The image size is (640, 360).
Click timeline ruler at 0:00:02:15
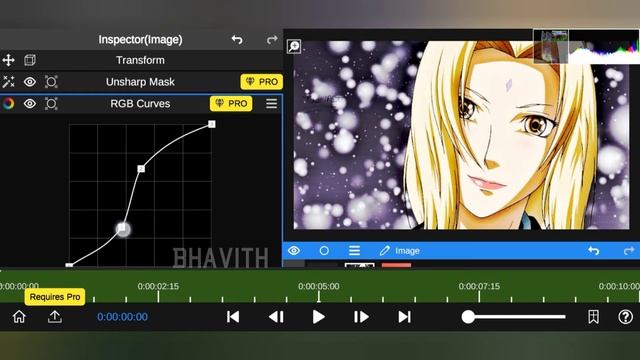pos(158,287)
